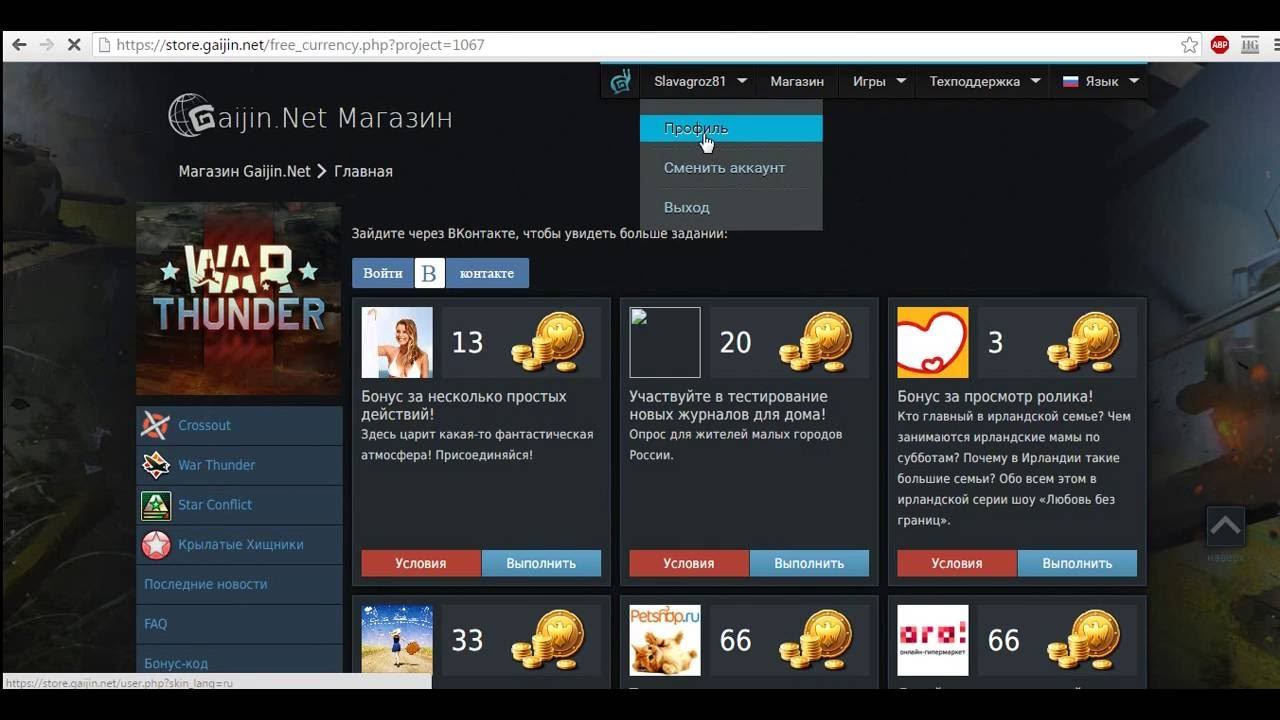The width and height of the screenshot is (1280, 720).
Task: Open Магазин in the top navigation
Action: coord(797,81)
